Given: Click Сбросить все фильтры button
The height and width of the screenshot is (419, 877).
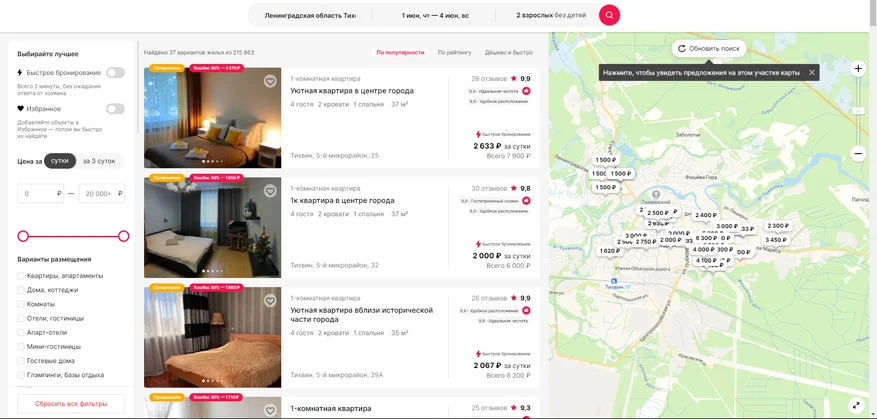Looking at the screenshot, I should pyautogui.click(x=71, y=403).
